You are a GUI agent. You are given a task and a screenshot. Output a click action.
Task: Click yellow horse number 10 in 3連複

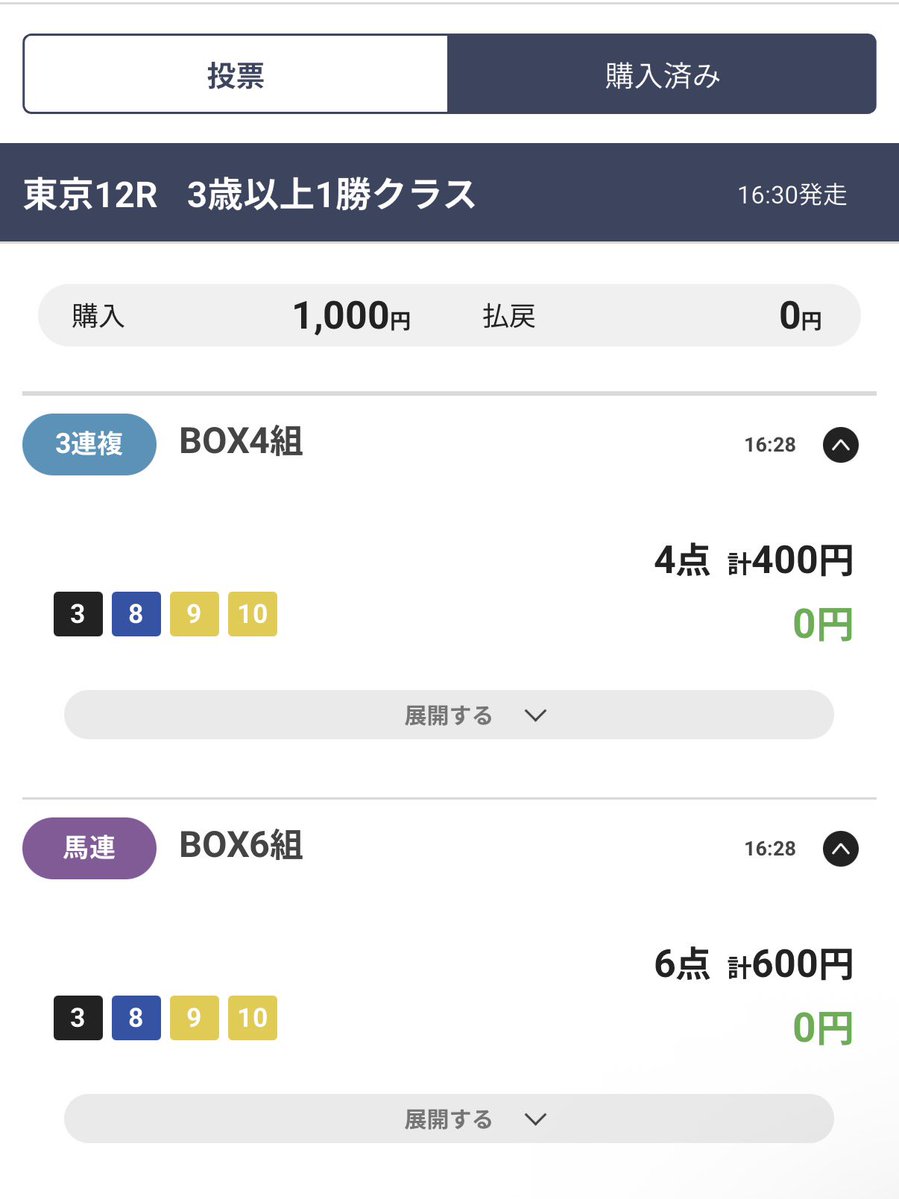pos(252,614)
